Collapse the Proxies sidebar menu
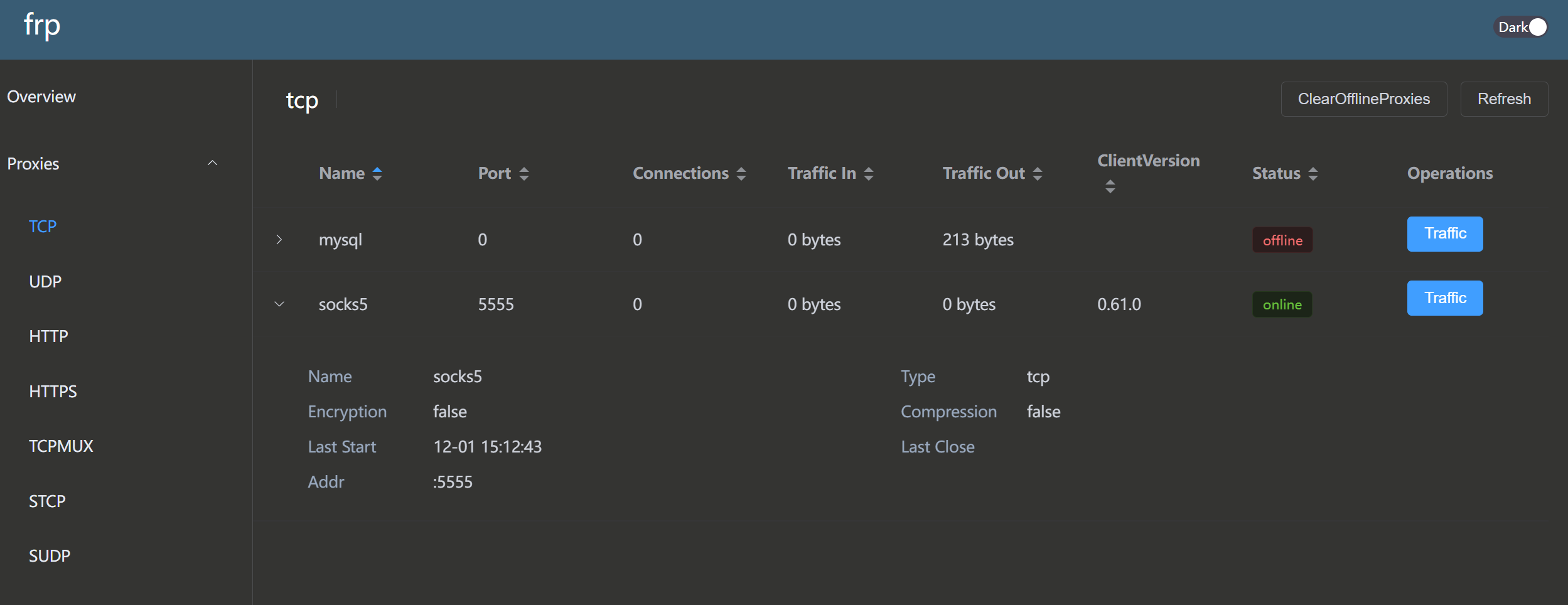 pos(212,164)
